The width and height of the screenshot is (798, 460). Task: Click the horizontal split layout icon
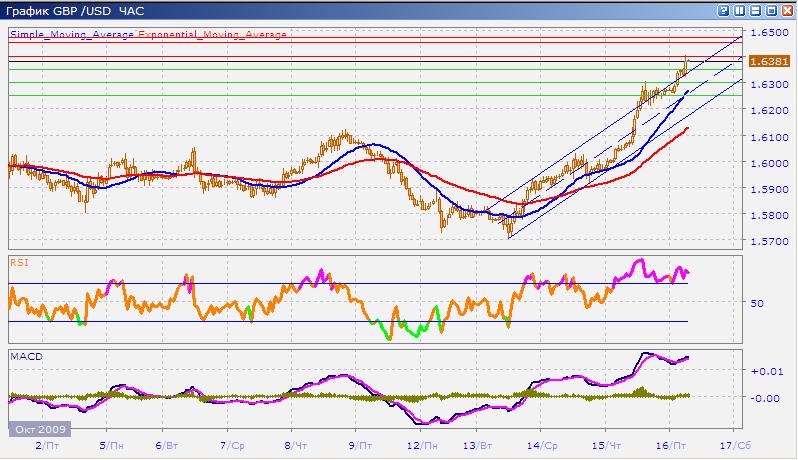click(x=754, y=10)
